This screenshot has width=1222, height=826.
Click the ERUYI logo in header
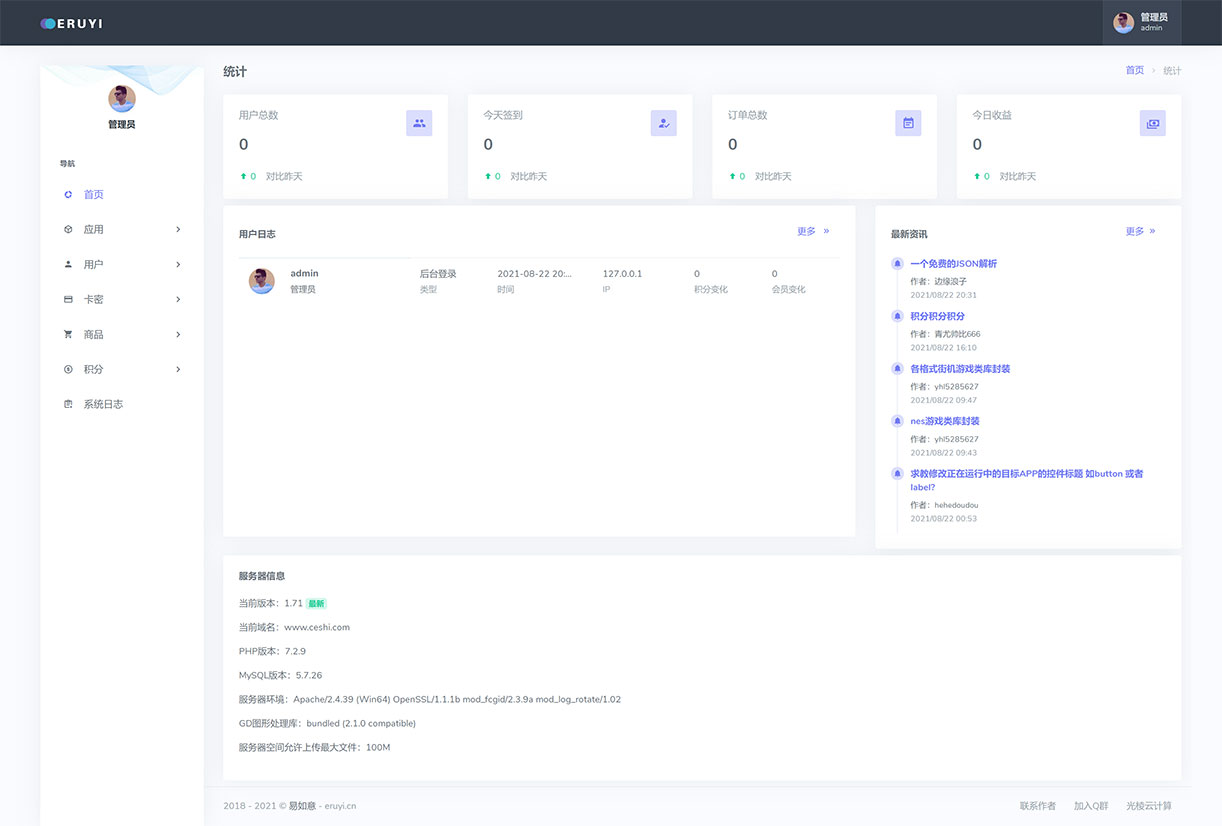pos(71,23)
